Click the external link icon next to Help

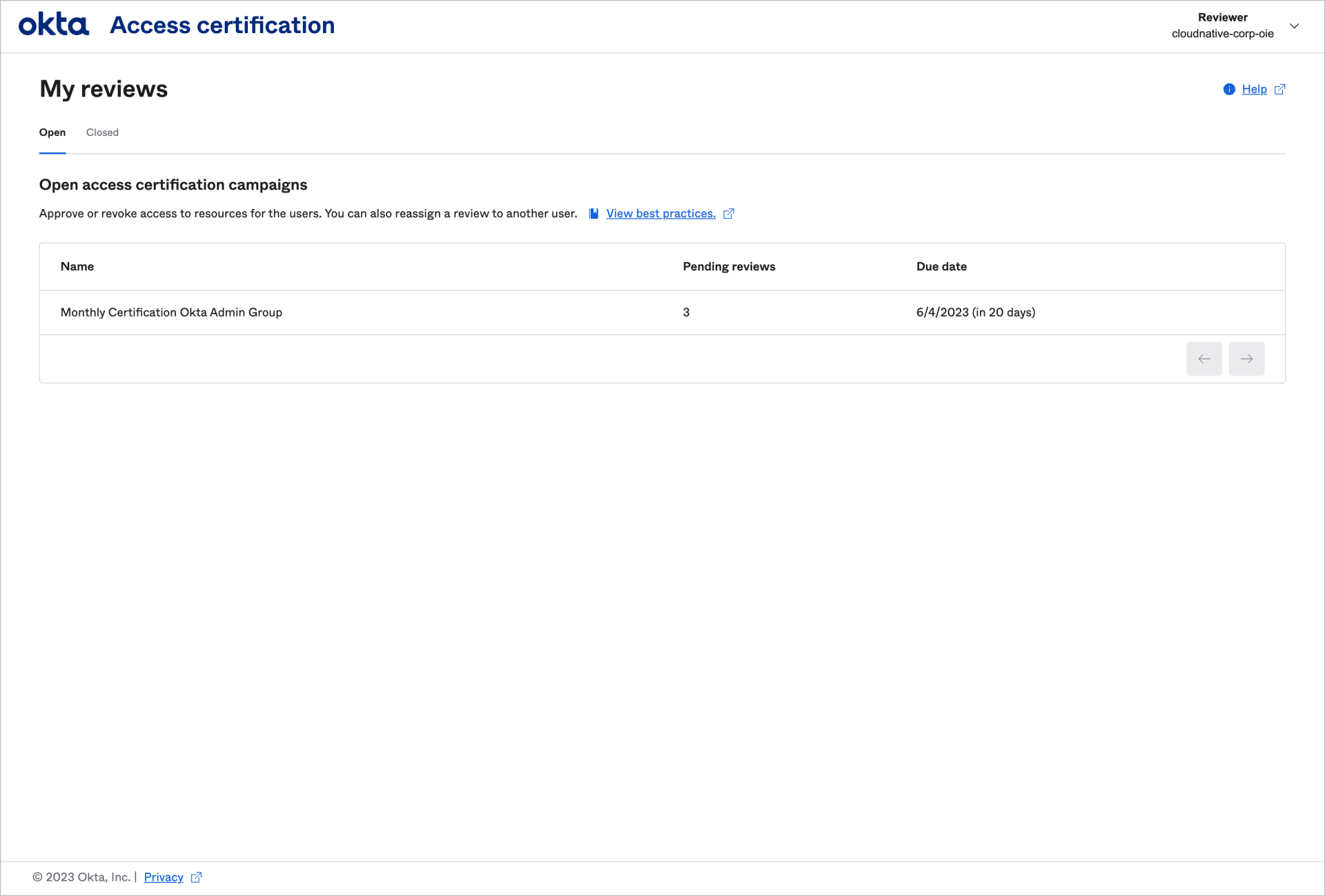[1279, 89]
